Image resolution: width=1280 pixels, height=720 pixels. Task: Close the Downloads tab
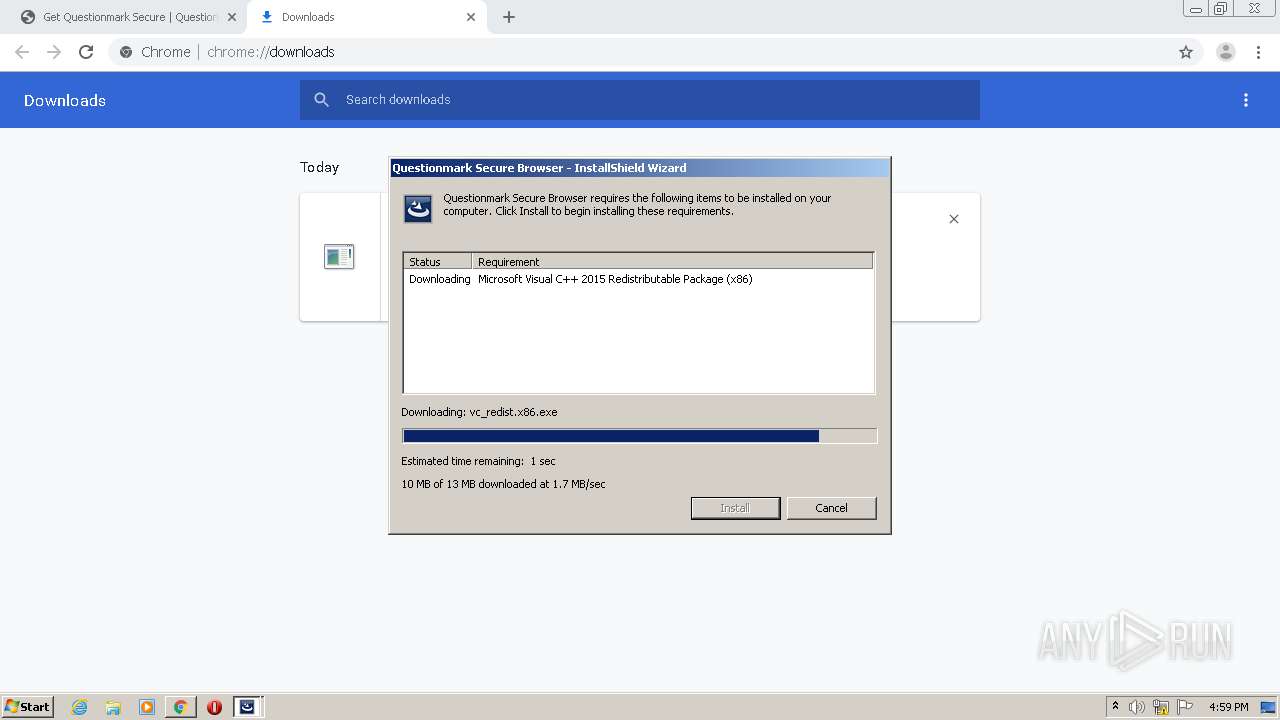(471, 17)
